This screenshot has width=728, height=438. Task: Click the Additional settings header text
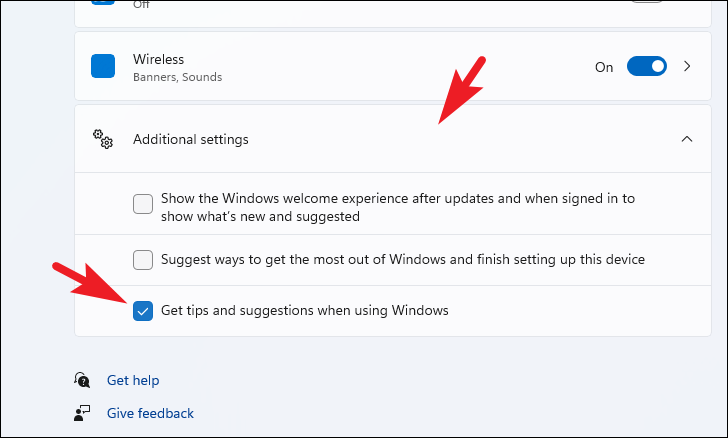click(191, 139)
